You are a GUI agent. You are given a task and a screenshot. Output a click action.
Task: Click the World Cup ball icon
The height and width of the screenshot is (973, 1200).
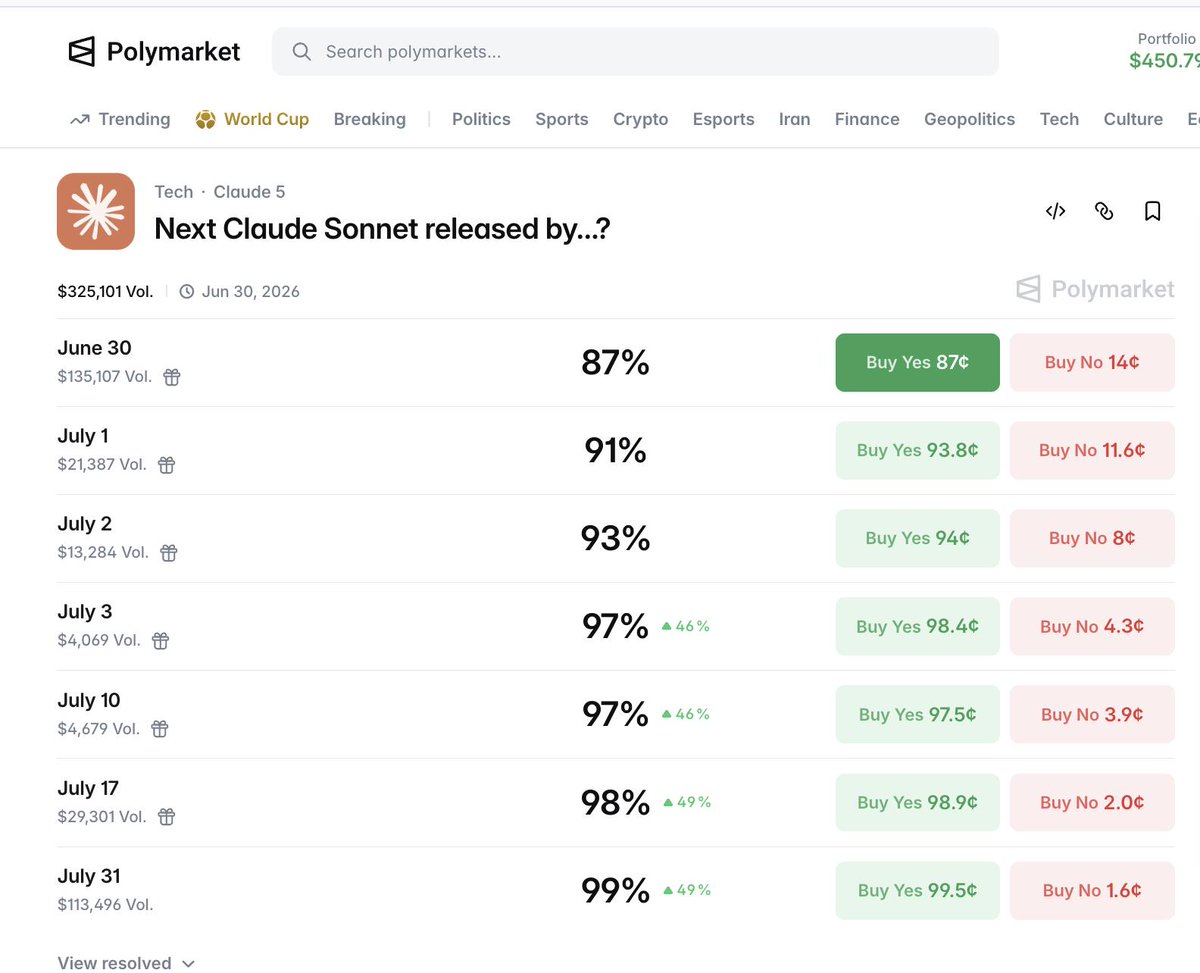[x=205, y=119]
